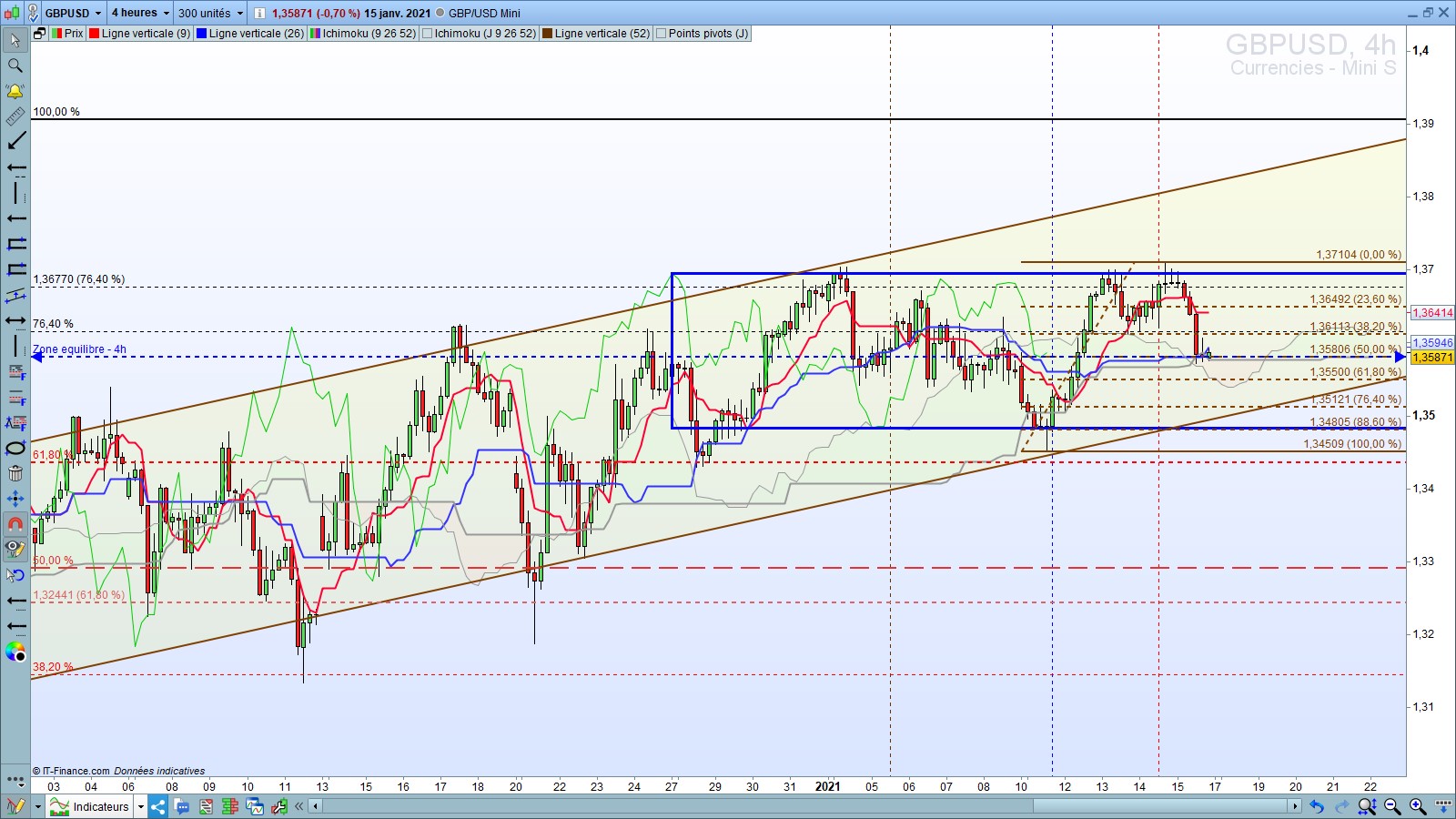Open the GBPUSD instrument dropdown
This screenshot has height=819, width=1456.
tap(73, 13)
